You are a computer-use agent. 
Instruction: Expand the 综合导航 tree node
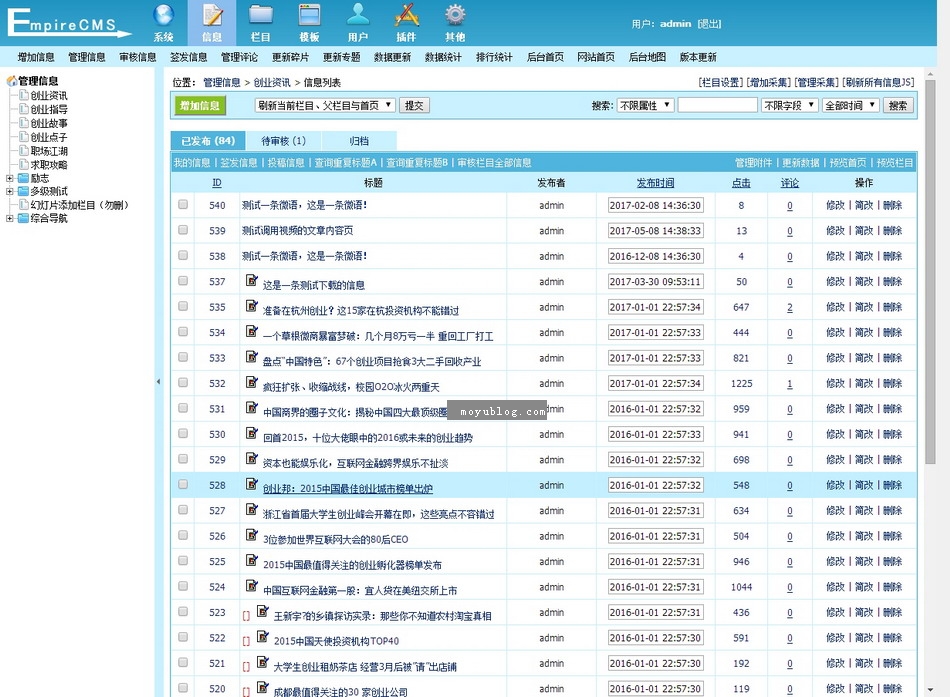tap(10, 218)
